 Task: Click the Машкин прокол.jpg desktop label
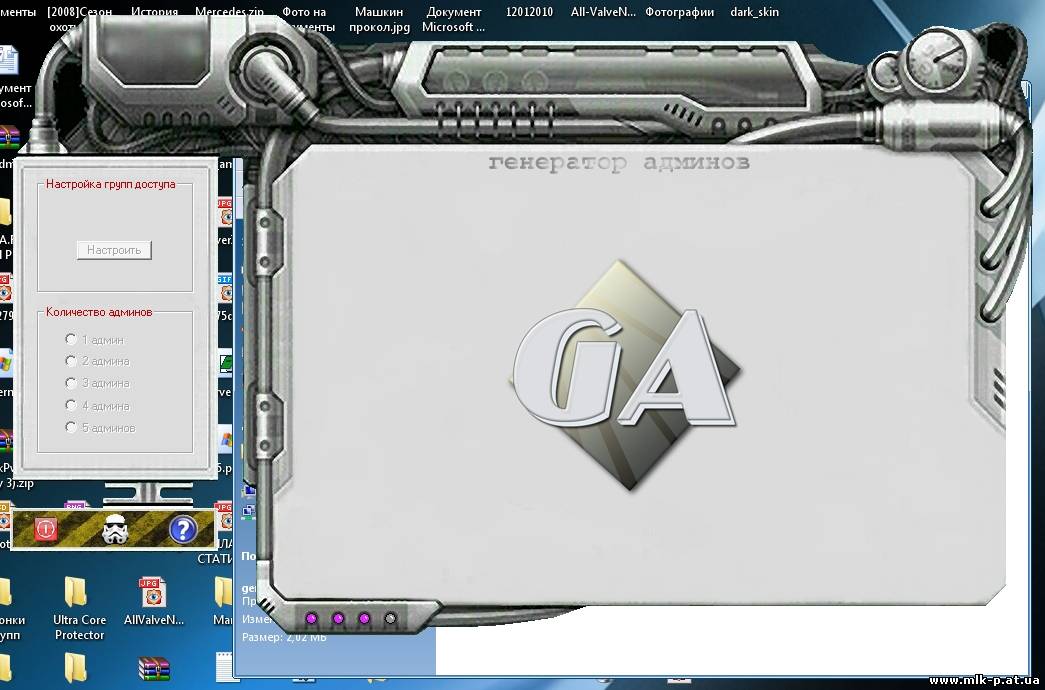point(379,19)
